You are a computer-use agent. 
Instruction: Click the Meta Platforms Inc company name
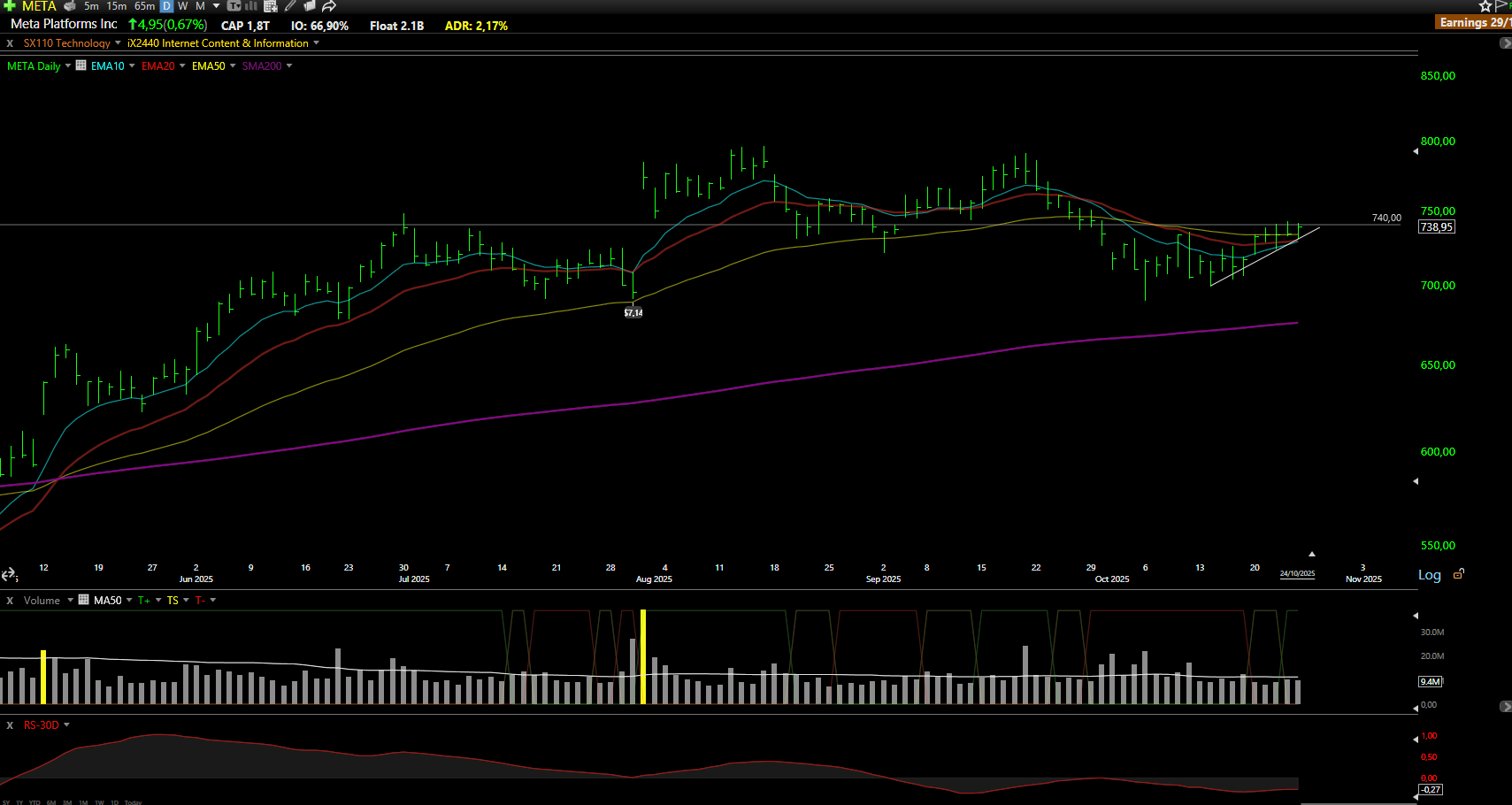coord(64,24)
